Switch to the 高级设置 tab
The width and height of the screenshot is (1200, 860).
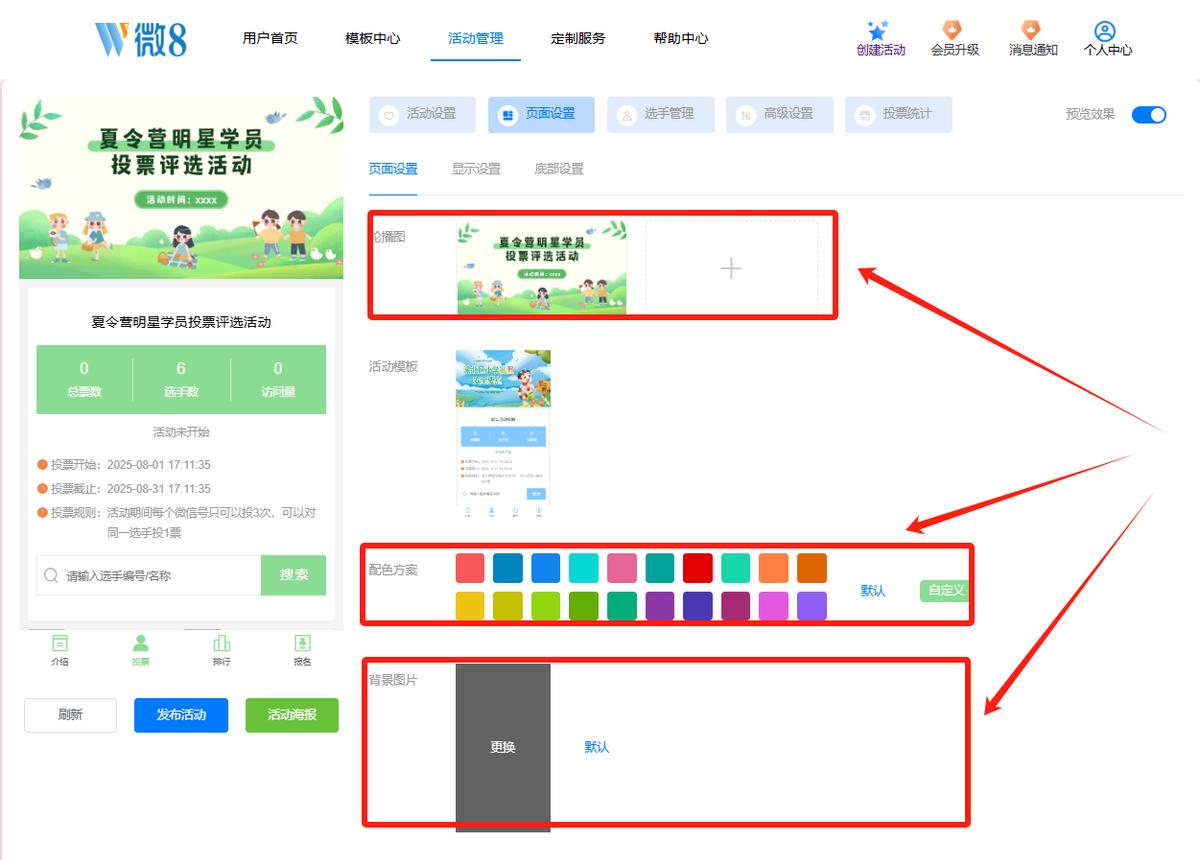[x=779, y=115]
